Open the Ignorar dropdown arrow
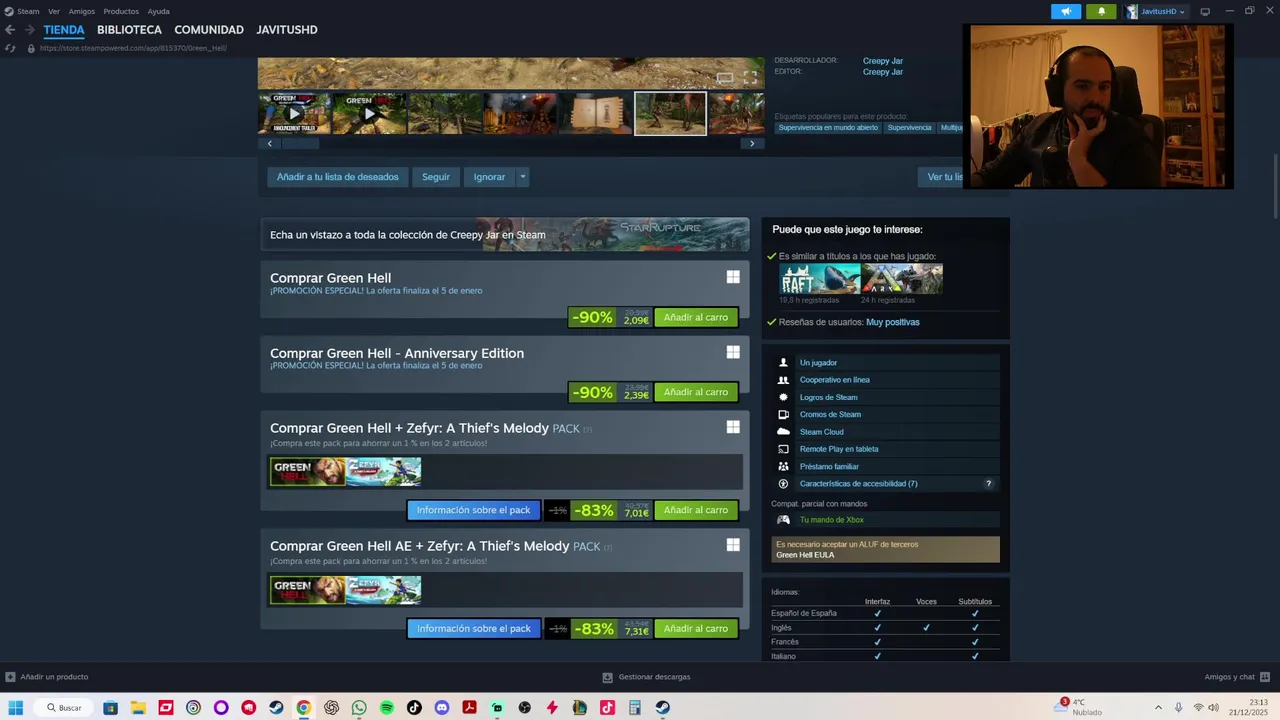This screenshot has height=720, width=1280. [522, 177]
